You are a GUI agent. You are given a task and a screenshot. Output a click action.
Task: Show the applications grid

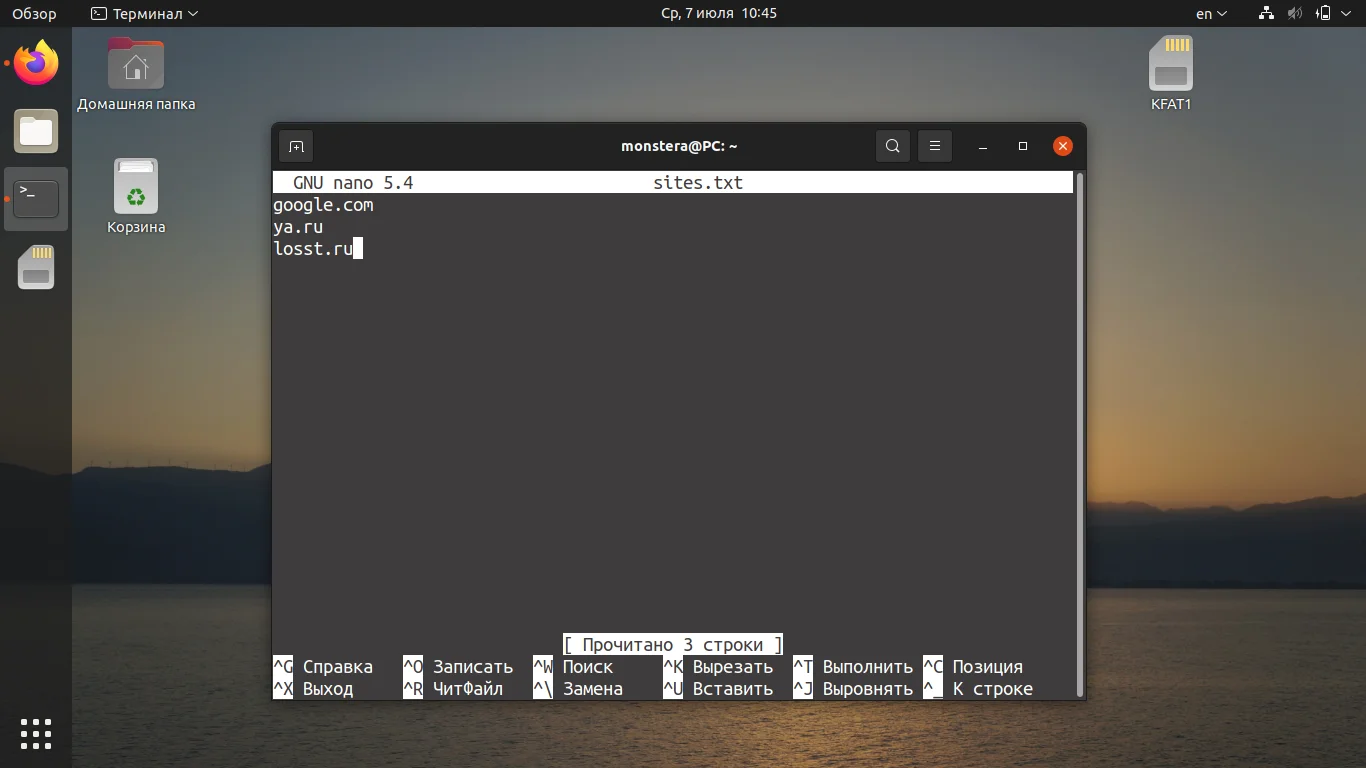click(36, 733)
